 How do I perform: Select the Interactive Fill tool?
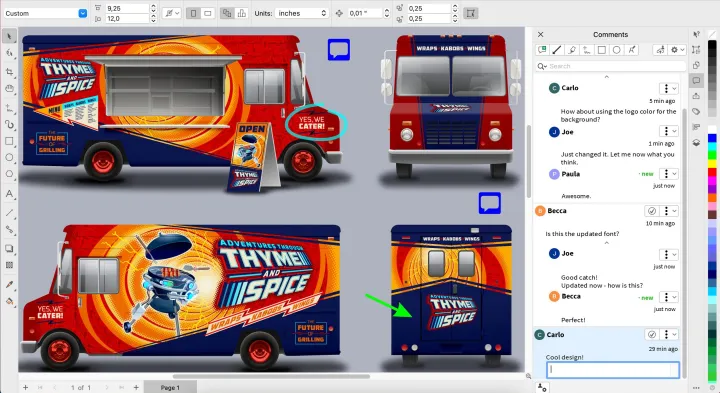coord(9,301)
